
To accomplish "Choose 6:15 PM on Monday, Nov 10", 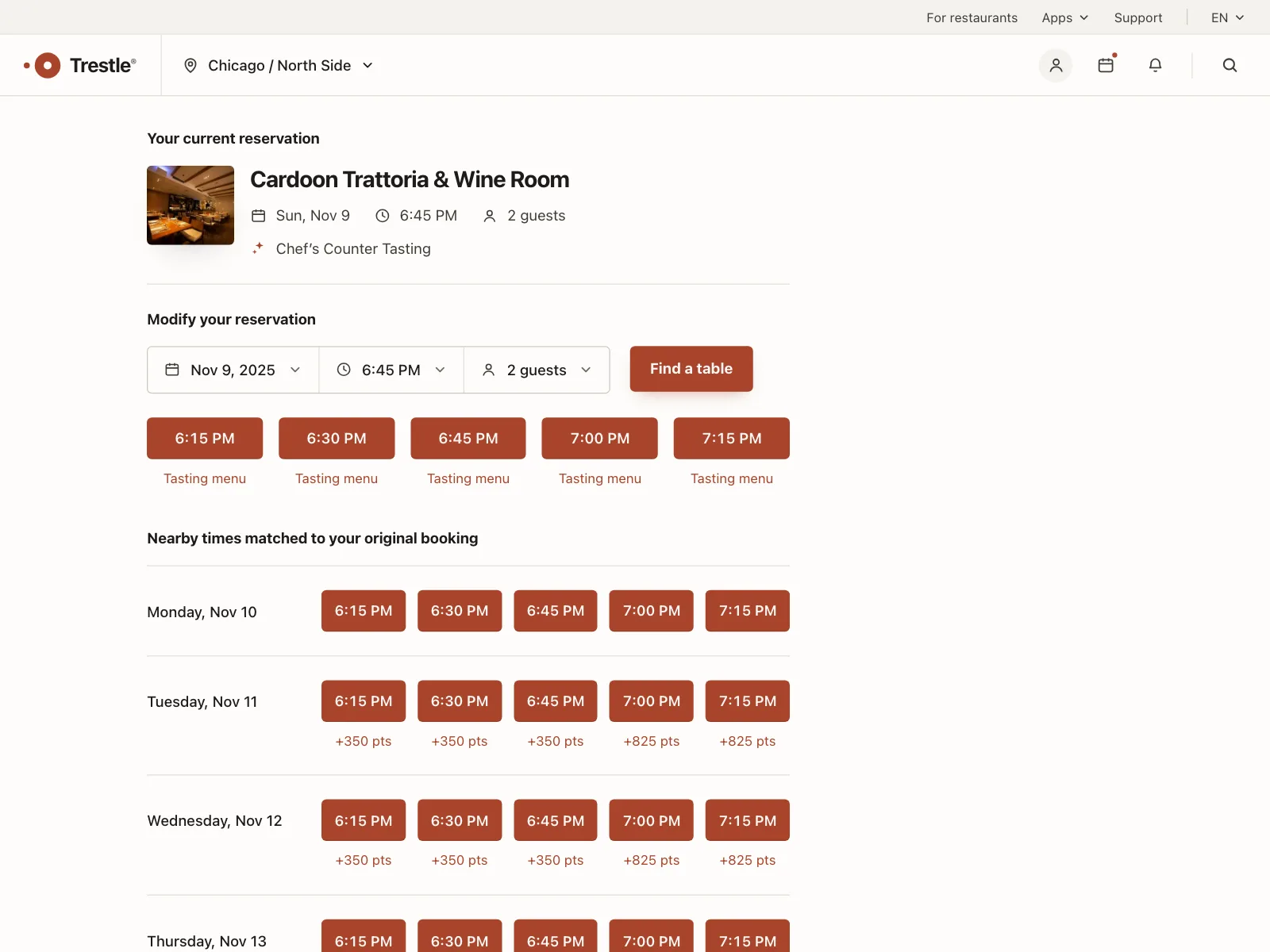I will (364, 611).
